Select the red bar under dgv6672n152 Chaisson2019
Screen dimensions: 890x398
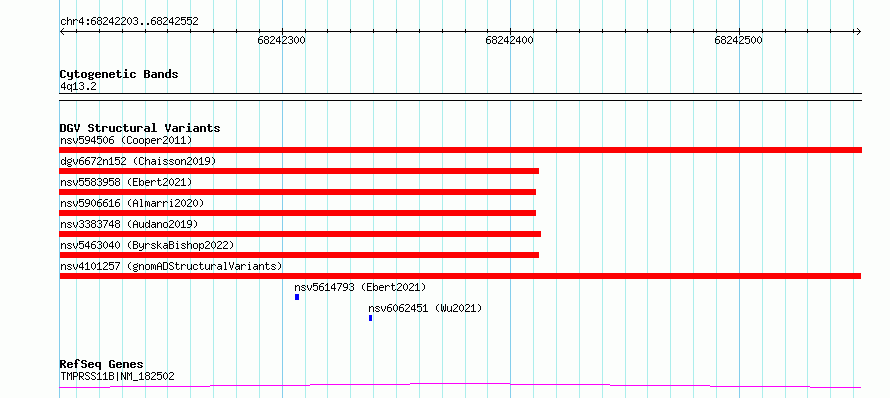pyautogui.click(x=299, y=171)
